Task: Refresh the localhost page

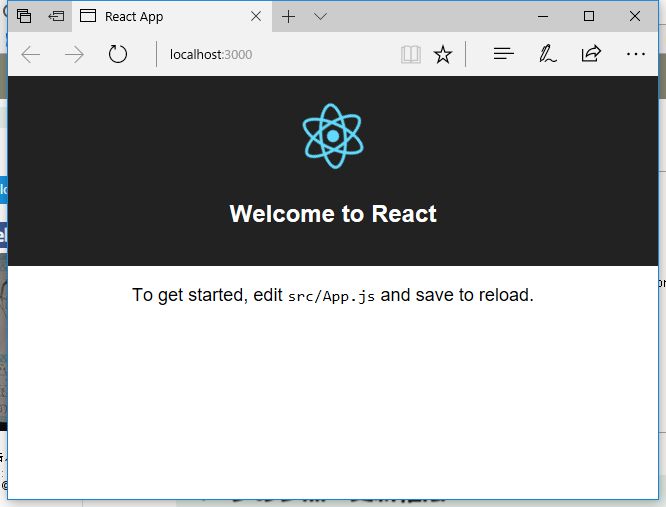Action: coord(118,54)
